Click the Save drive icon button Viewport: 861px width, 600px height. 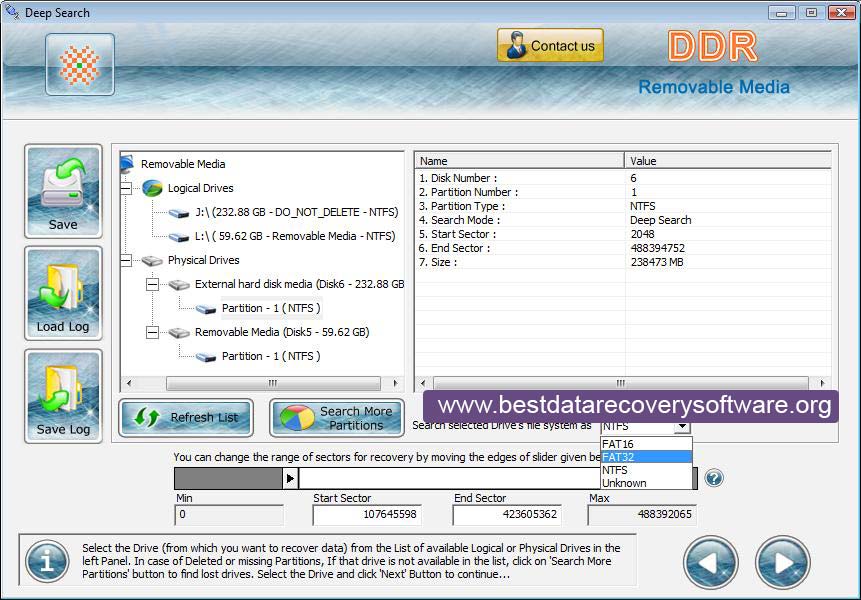point(63,192)
